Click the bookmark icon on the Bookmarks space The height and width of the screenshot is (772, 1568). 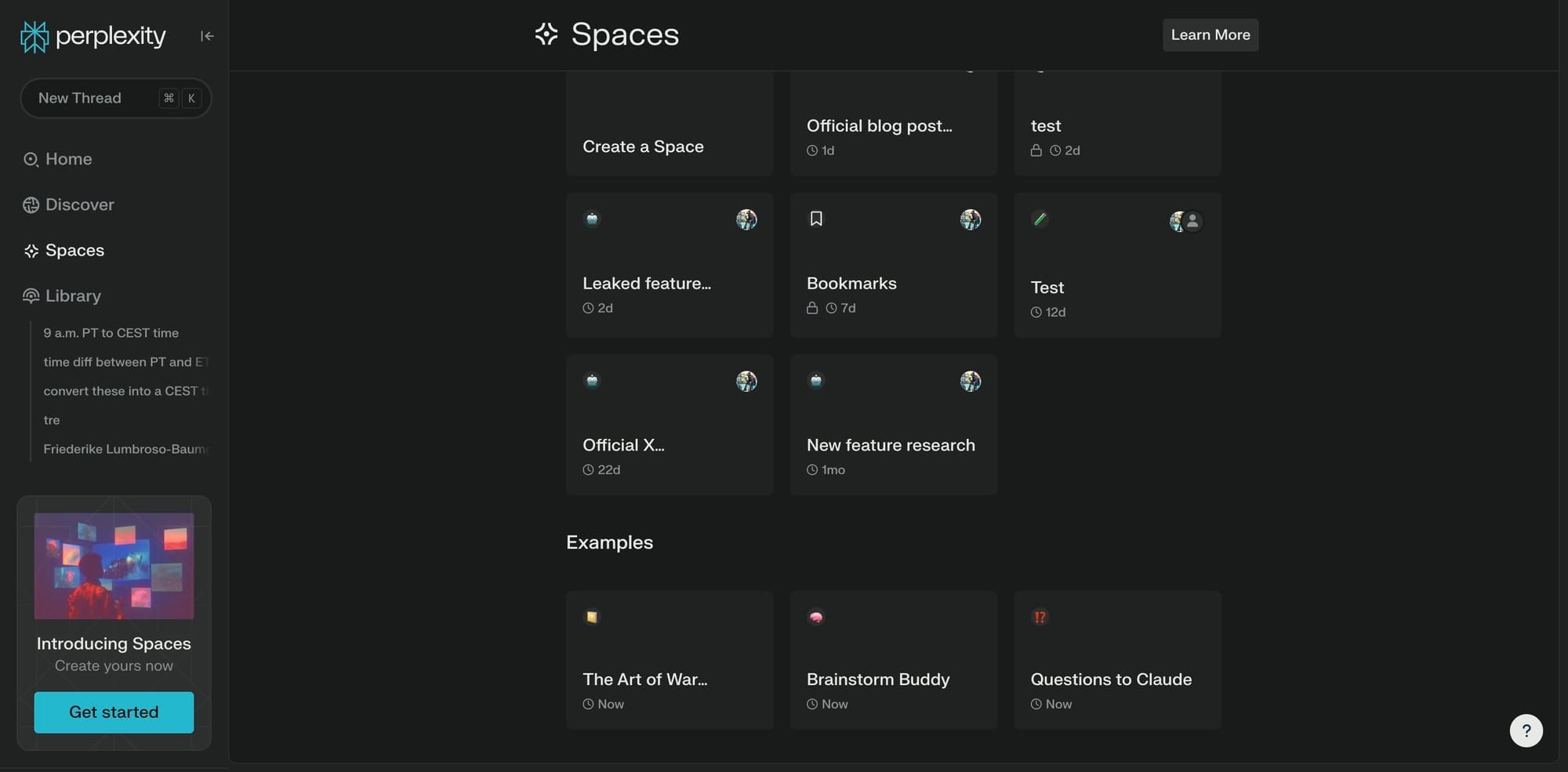coord(816,219)
